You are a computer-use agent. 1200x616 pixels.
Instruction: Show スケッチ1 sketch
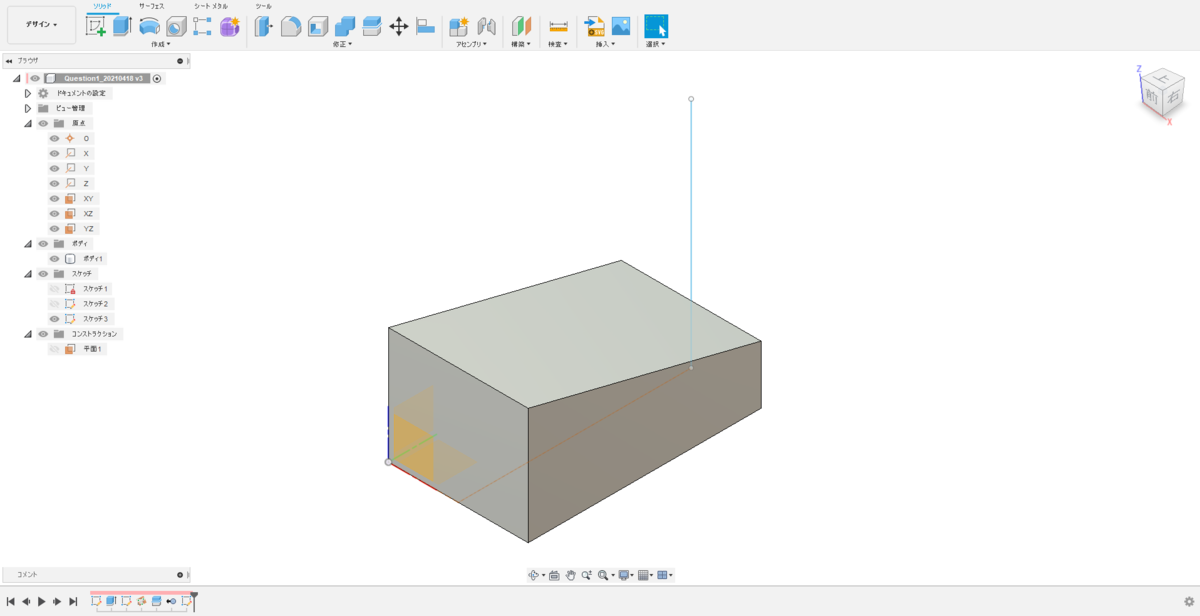click(55, 288)
